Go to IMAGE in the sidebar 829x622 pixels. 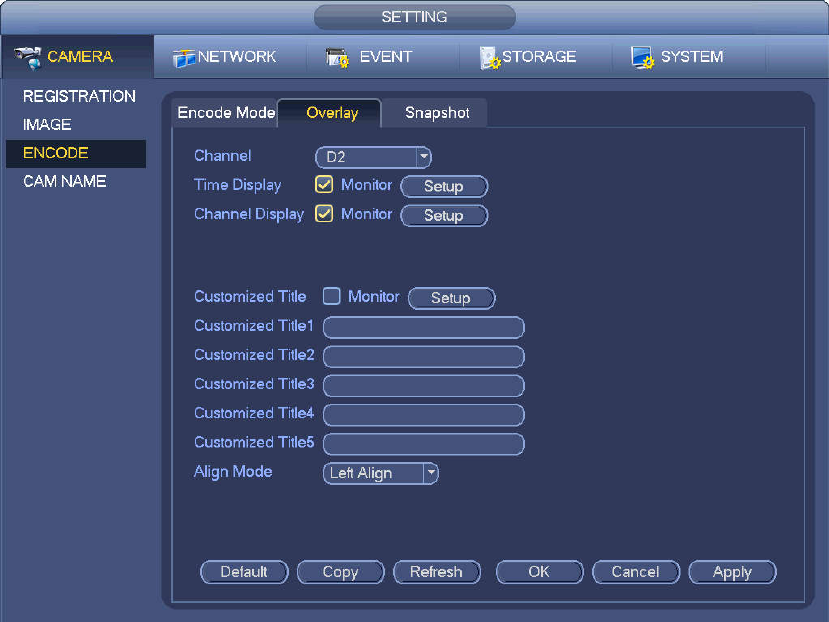(47, 125)
